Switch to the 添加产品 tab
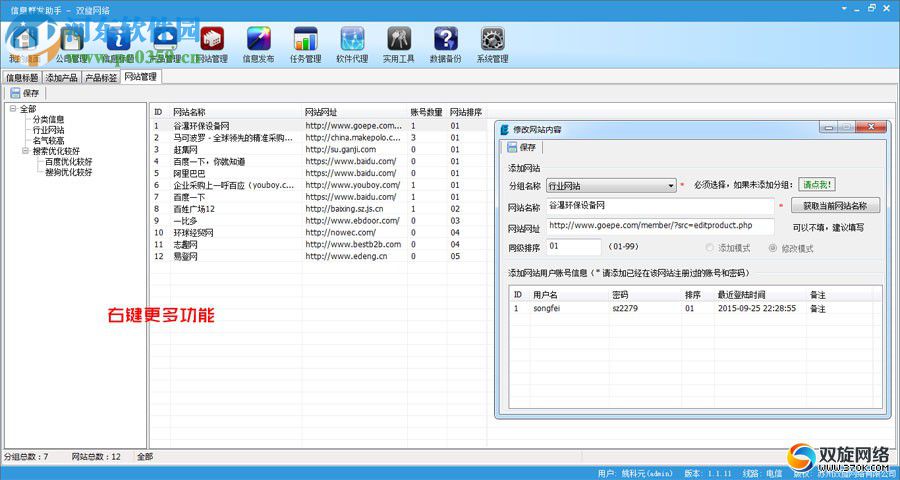Image resolution: width=900 pixels, height=480 pixels. tap(61, 77)
